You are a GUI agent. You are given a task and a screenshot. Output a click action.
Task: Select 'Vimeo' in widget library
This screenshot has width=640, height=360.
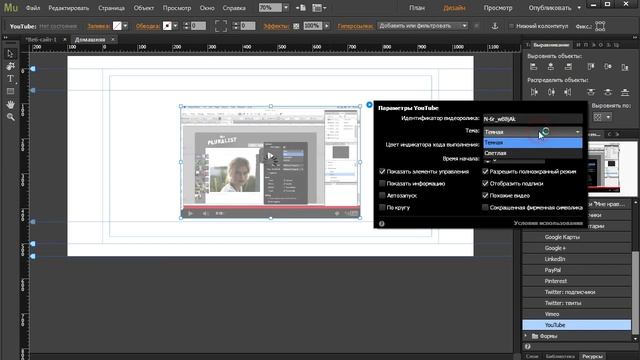[x=577, y=314]
